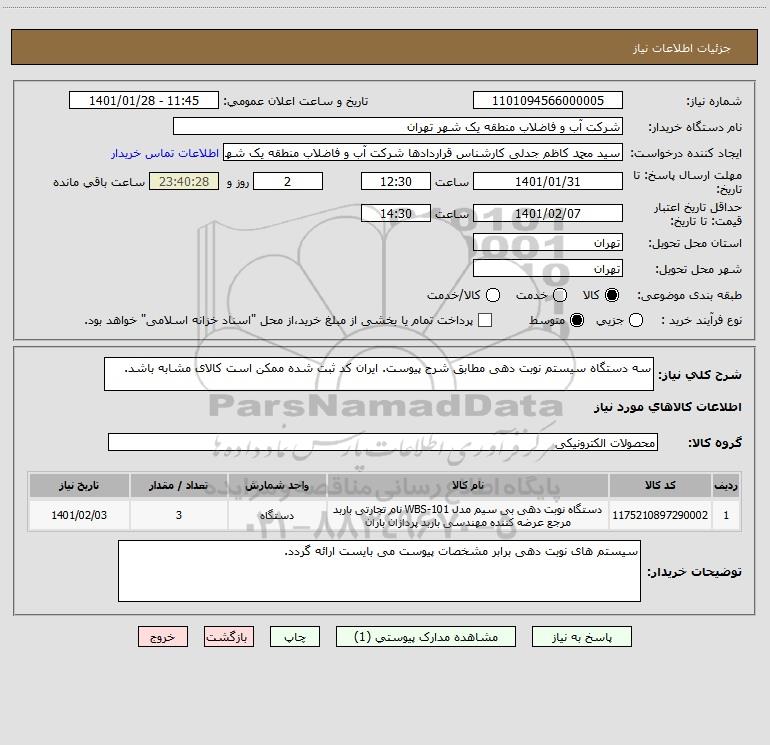Click the کد کالا column header

pyautogui.click(x=660, y=486)
